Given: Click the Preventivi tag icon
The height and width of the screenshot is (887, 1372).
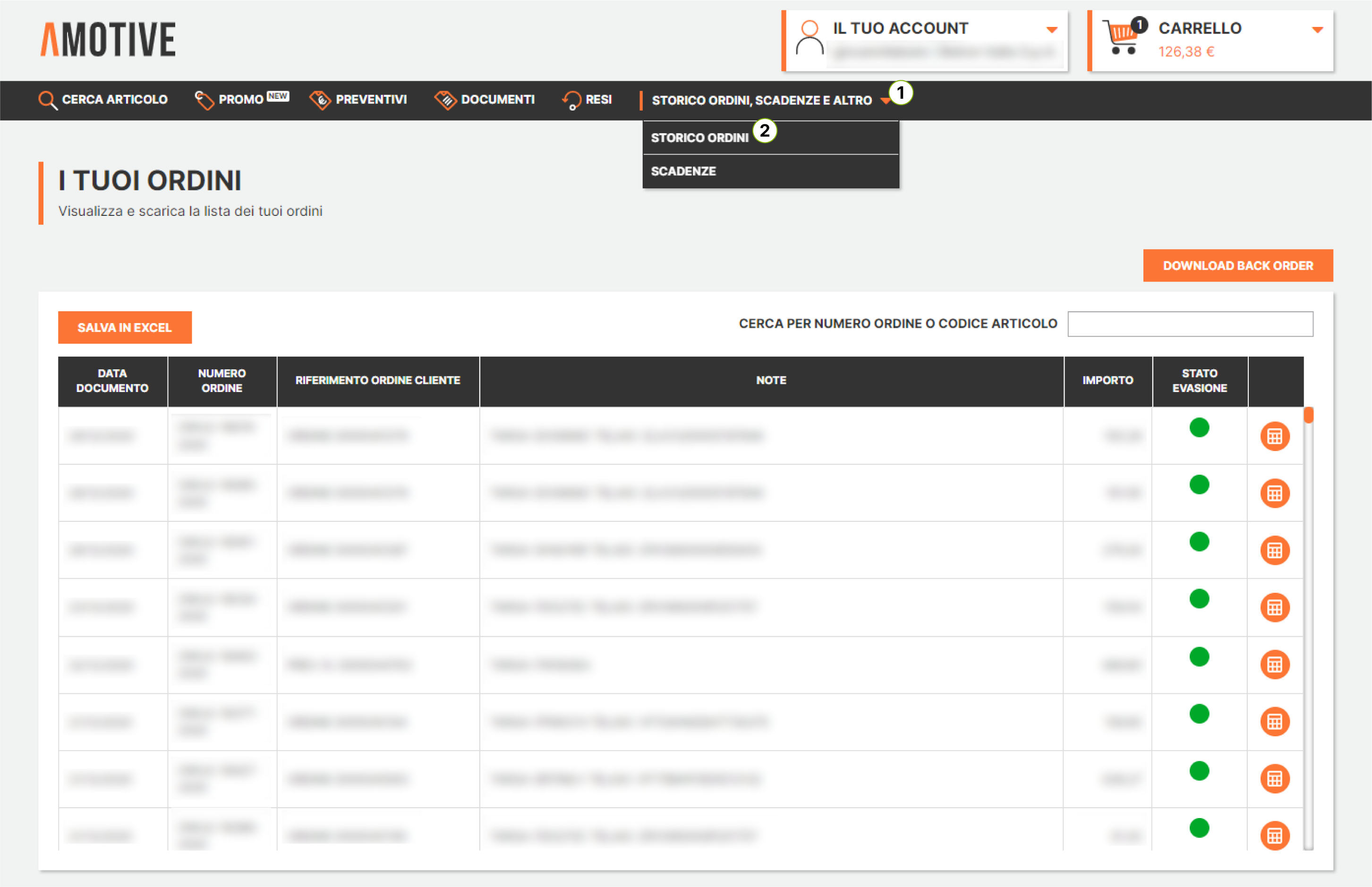Looking at the screenshot, I should click(320, 100).
